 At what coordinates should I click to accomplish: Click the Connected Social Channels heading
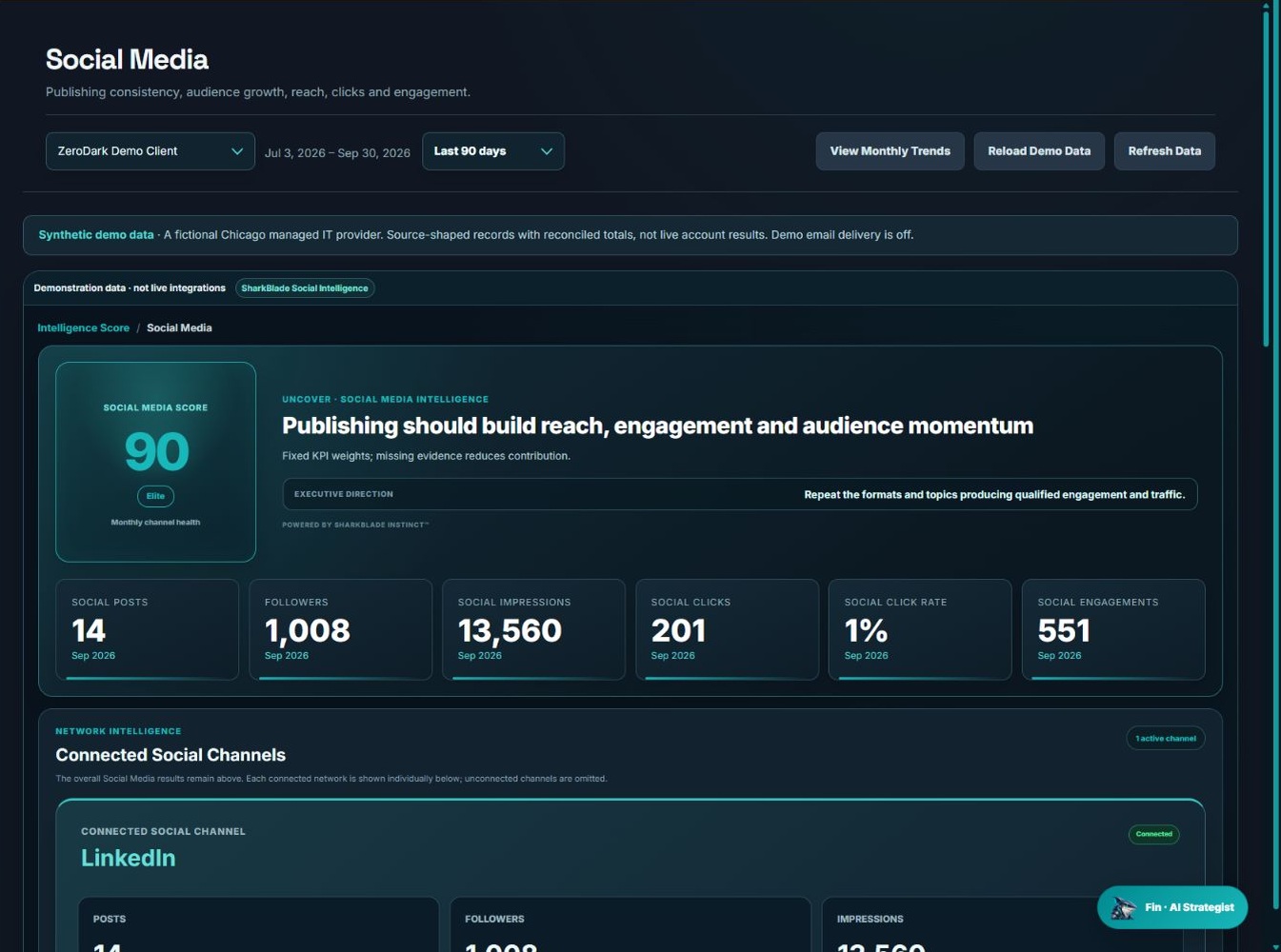pyautogui.click(x=170, y=755)
